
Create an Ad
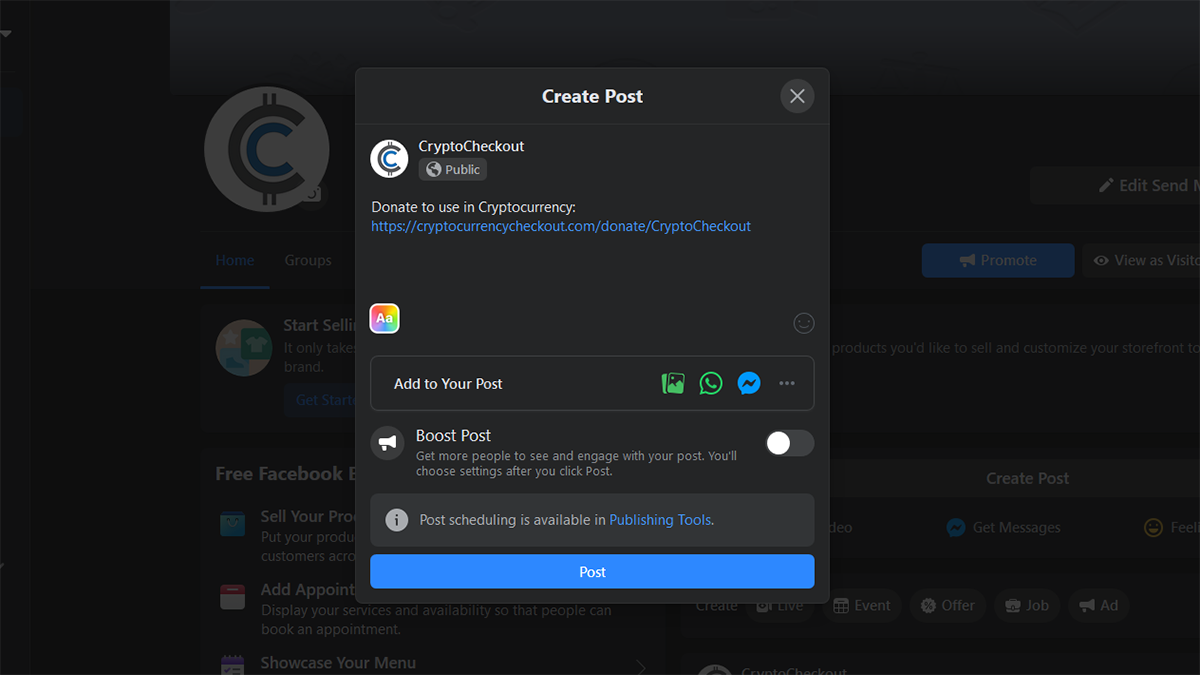click(x=1098, y=605)
